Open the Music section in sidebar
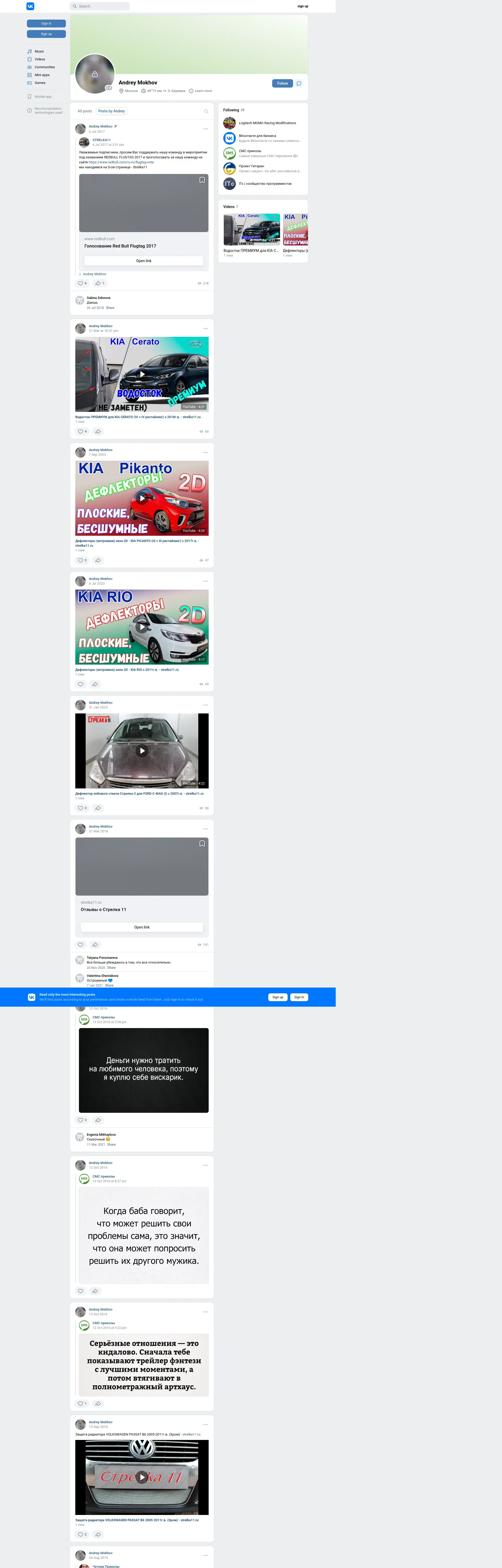 (x=39, y=52)
